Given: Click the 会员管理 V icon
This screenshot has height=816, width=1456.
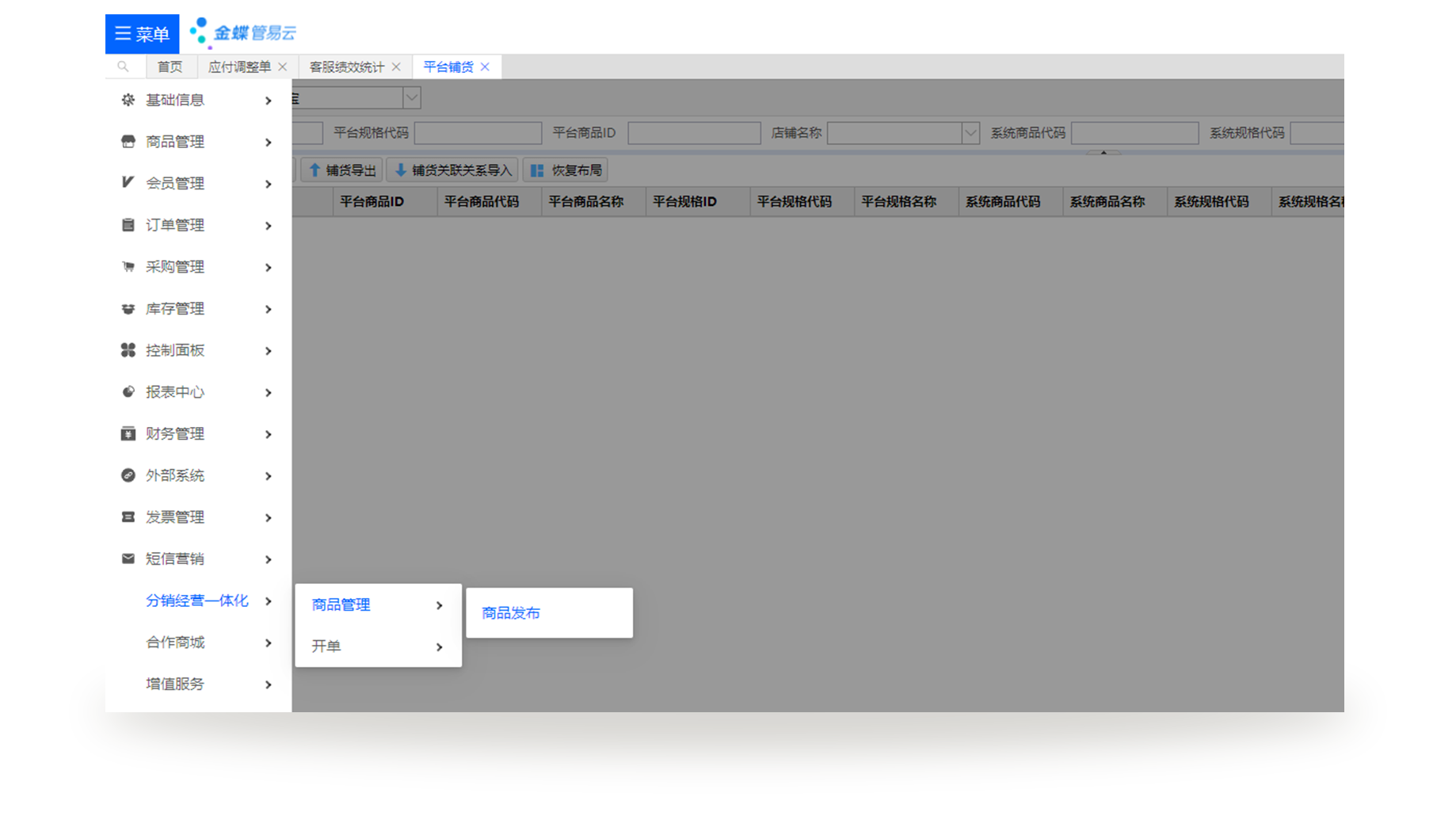Looking at the screenshot, I should pos(128,183).
